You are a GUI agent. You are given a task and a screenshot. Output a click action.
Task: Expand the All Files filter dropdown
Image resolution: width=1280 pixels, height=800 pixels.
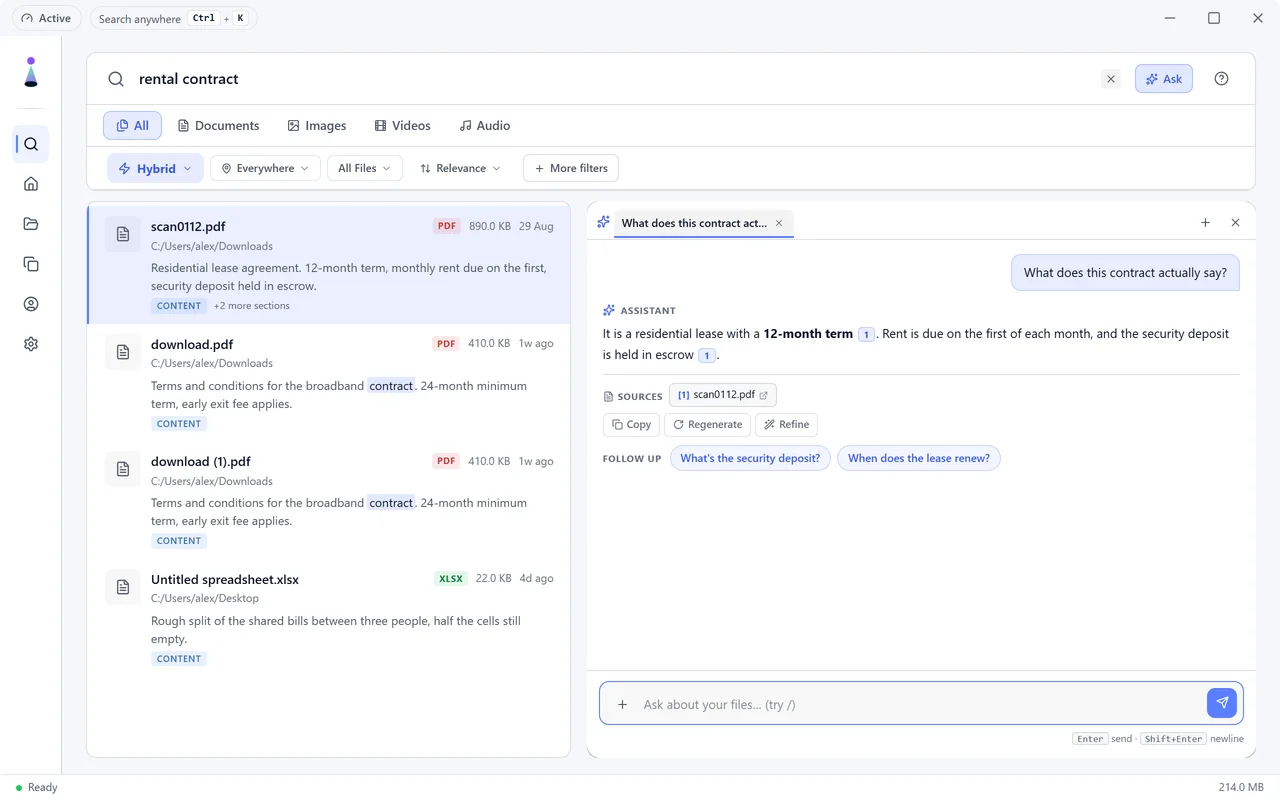[365, 168]
